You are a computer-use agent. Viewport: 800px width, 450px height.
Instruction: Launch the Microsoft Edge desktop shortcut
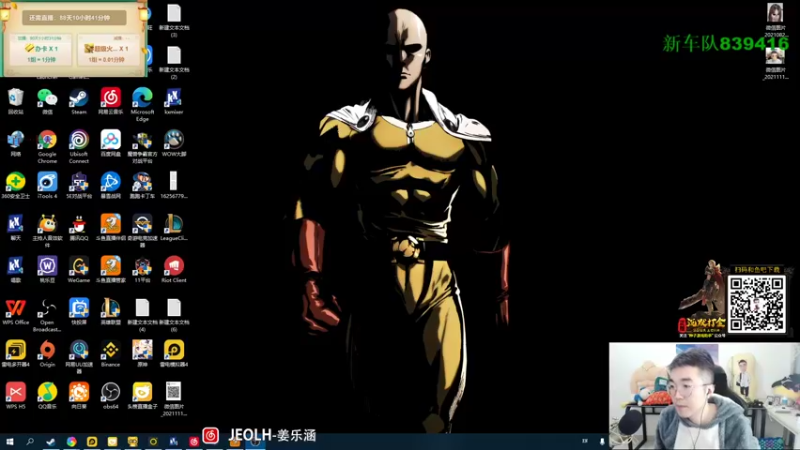click(142, 104)
